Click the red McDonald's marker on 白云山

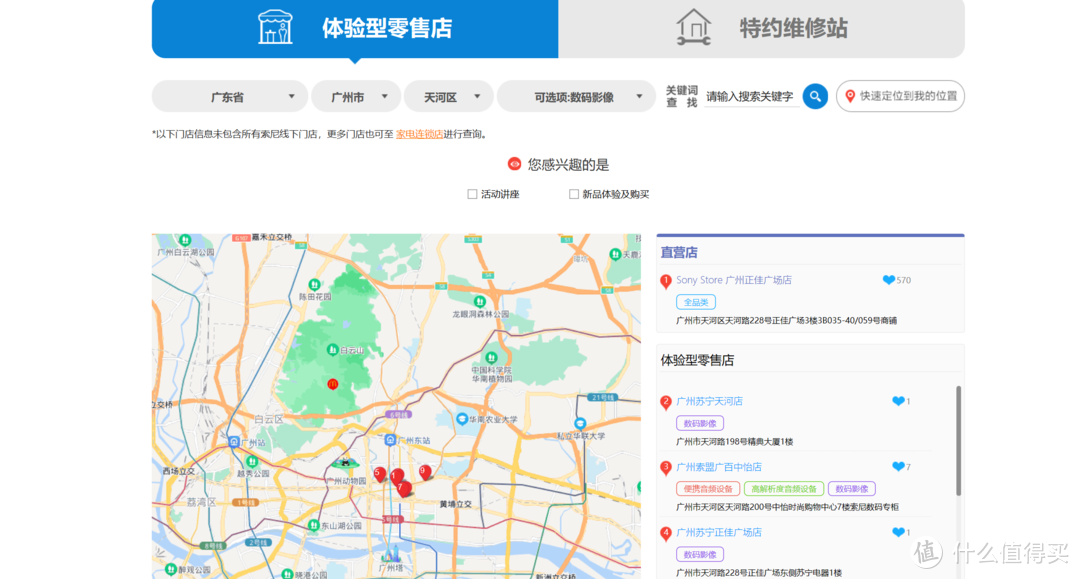[x=333, y=384]
